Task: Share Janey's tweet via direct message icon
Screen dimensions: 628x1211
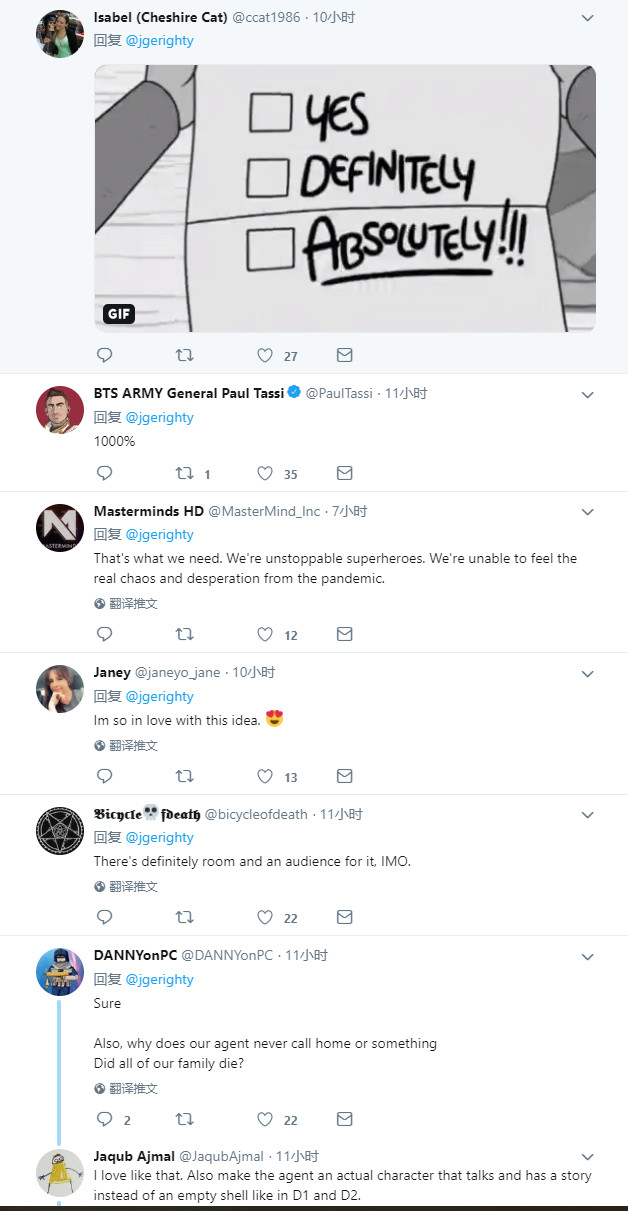Action: [344, 776]
